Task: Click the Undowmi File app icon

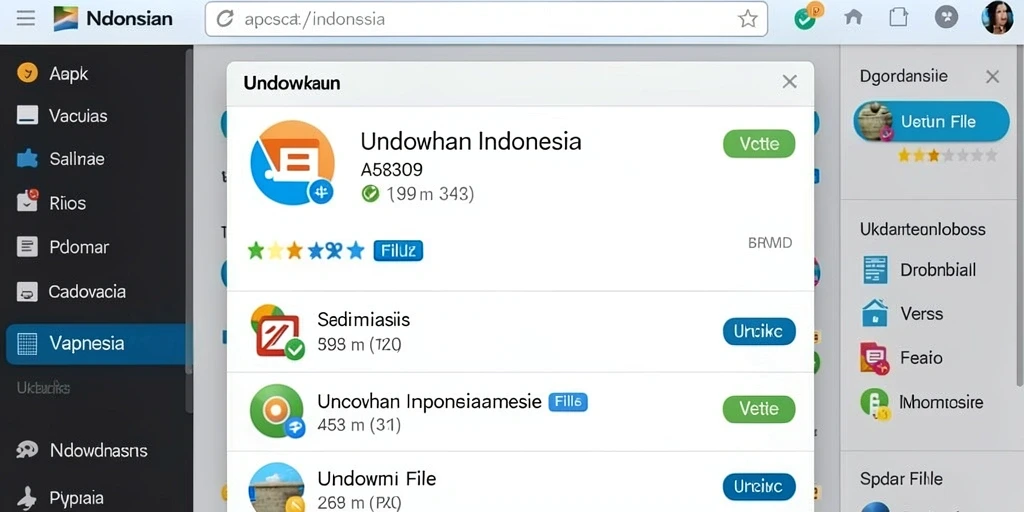Action: (277, 487)
